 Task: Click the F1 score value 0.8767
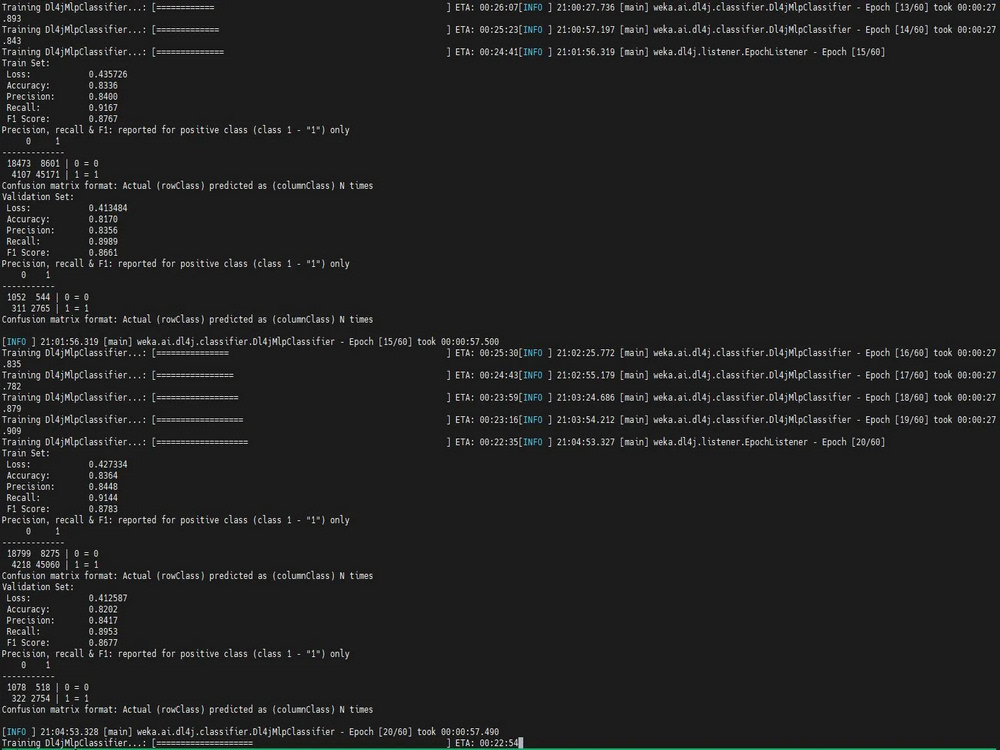click(103, 119)
